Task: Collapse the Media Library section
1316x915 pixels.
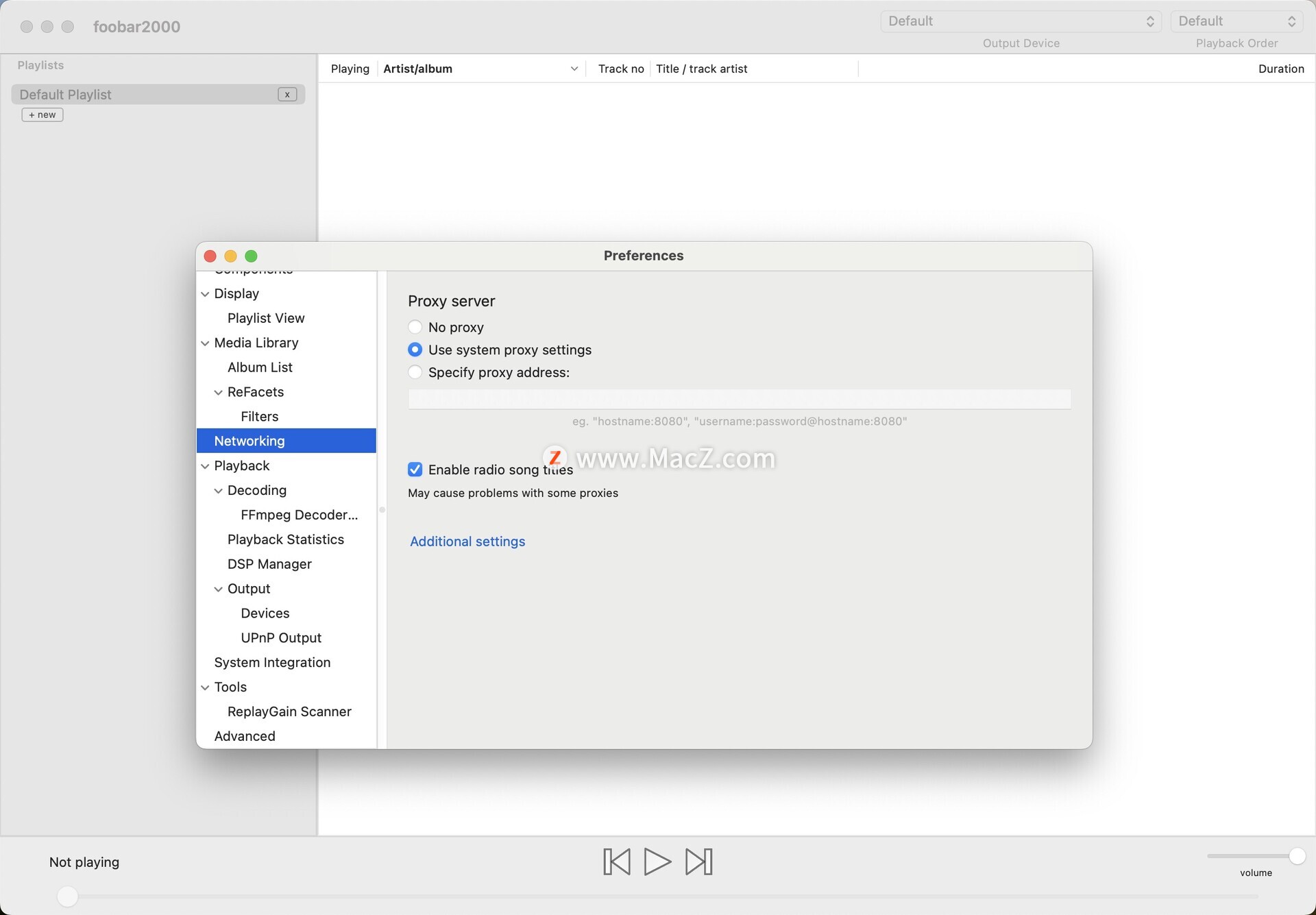Action: pyautogui.click(x=205, y=343)
